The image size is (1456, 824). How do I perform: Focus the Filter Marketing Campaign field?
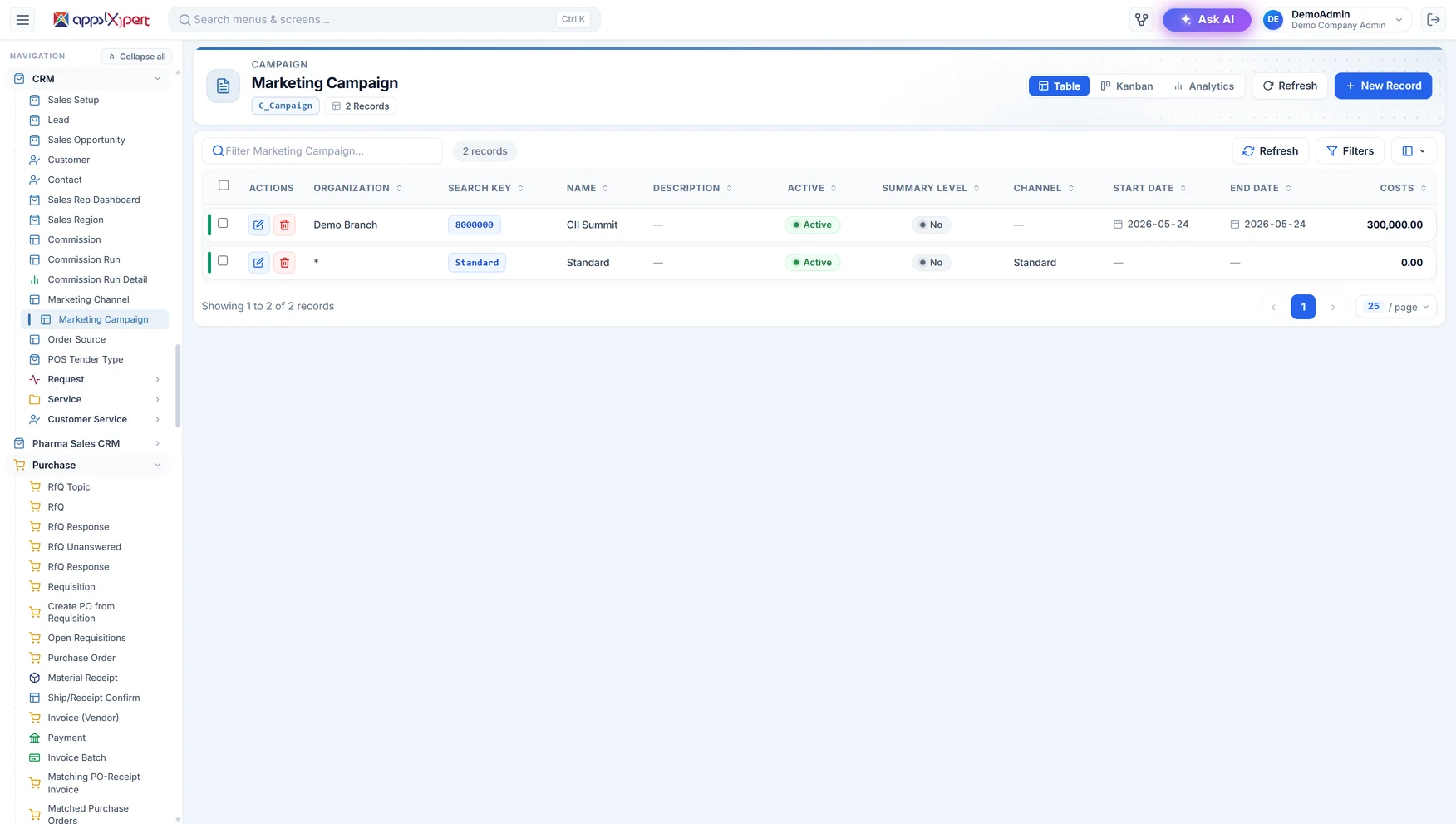point(322,151)
